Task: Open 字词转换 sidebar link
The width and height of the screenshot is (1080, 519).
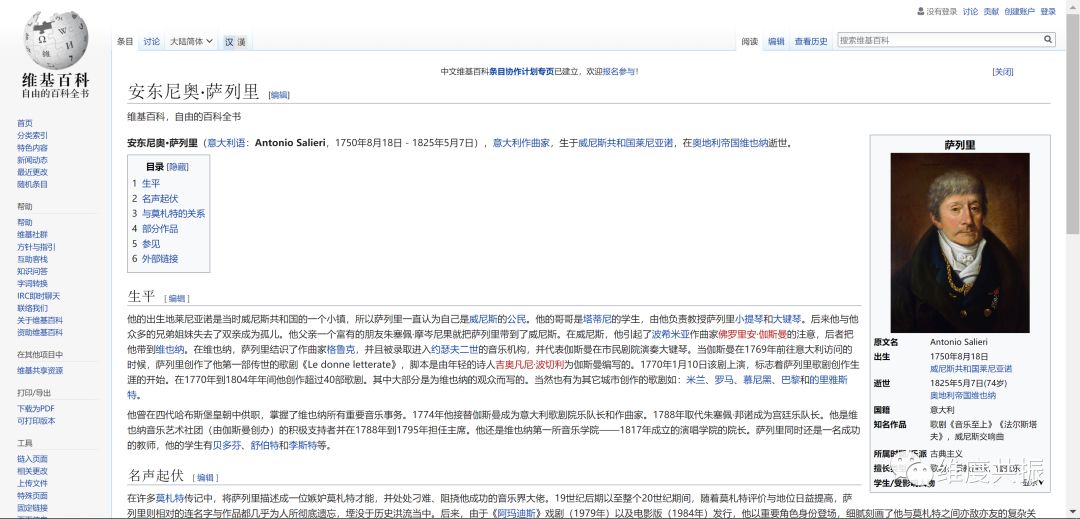Action: click(x=32, y=284)
